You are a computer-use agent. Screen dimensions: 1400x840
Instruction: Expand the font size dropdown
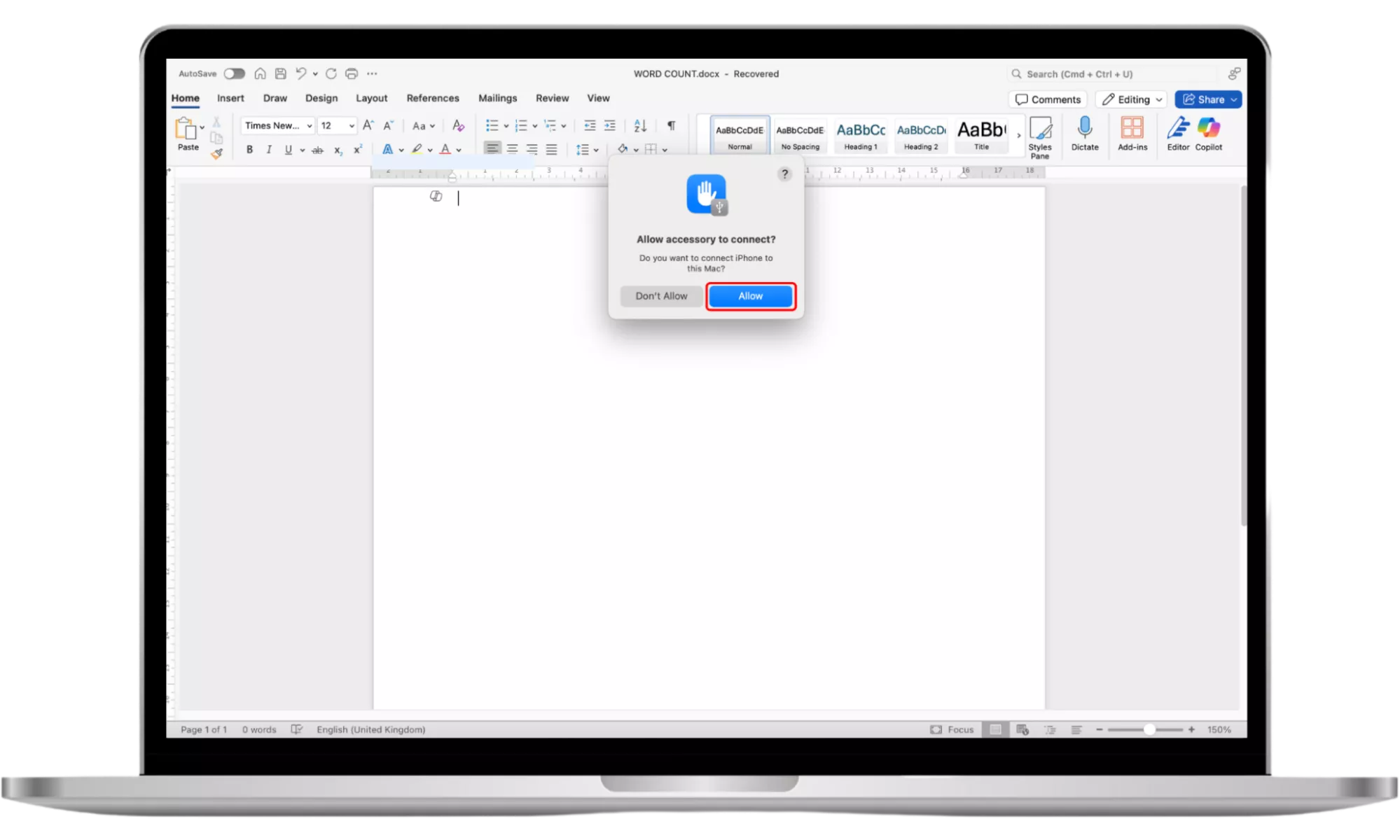pyautogui.click(x=352, y=126)
